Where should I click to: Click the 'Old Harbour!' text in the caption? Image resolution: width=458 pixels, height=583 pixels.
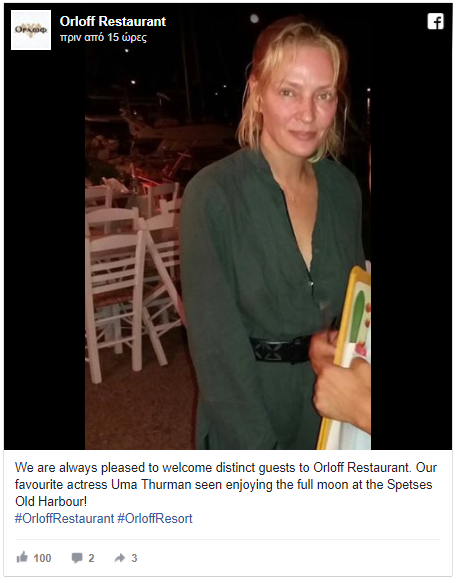coord(51,502)
